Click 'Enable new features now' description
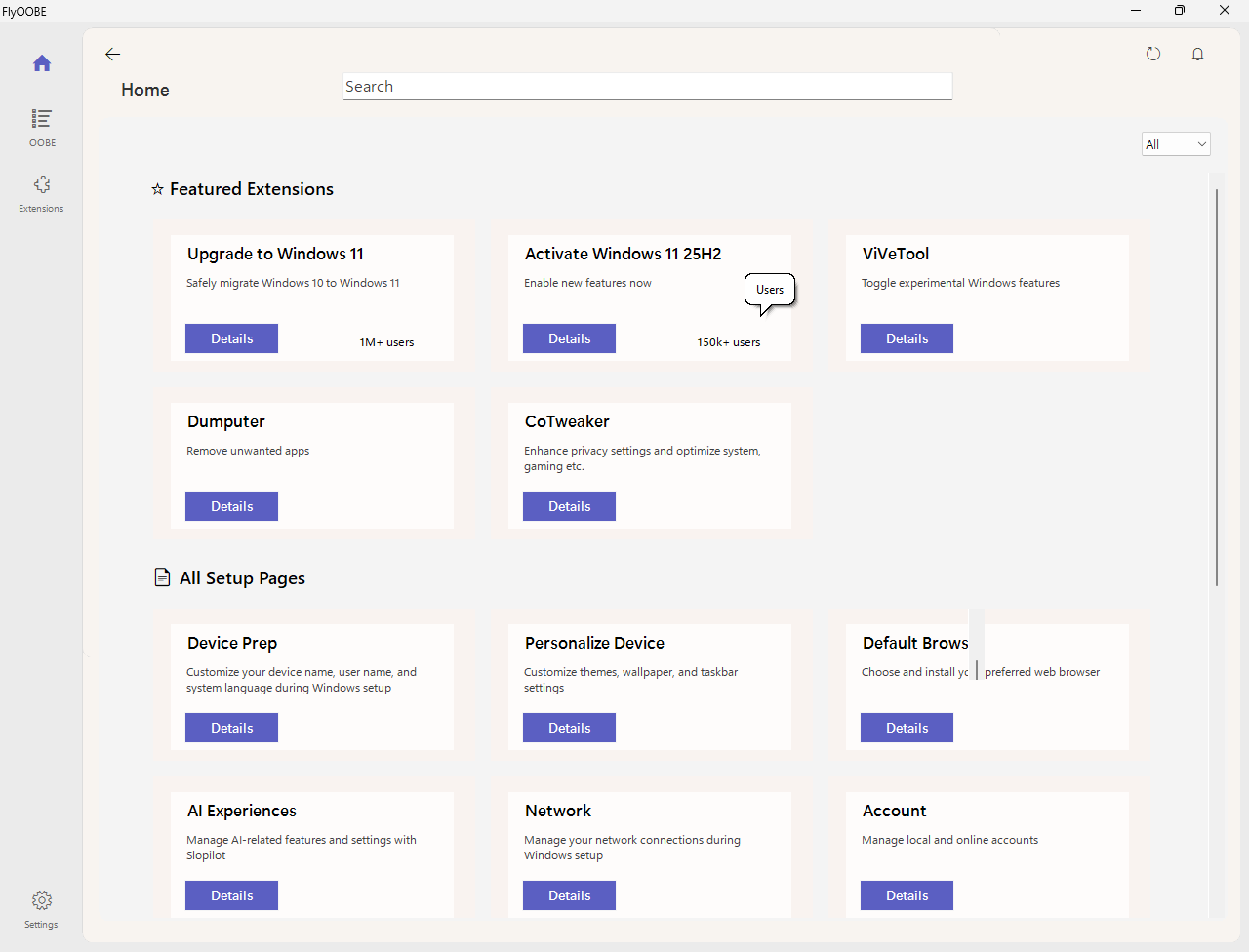This screenshot has height=952, width=1249. (x=587, y=283)
